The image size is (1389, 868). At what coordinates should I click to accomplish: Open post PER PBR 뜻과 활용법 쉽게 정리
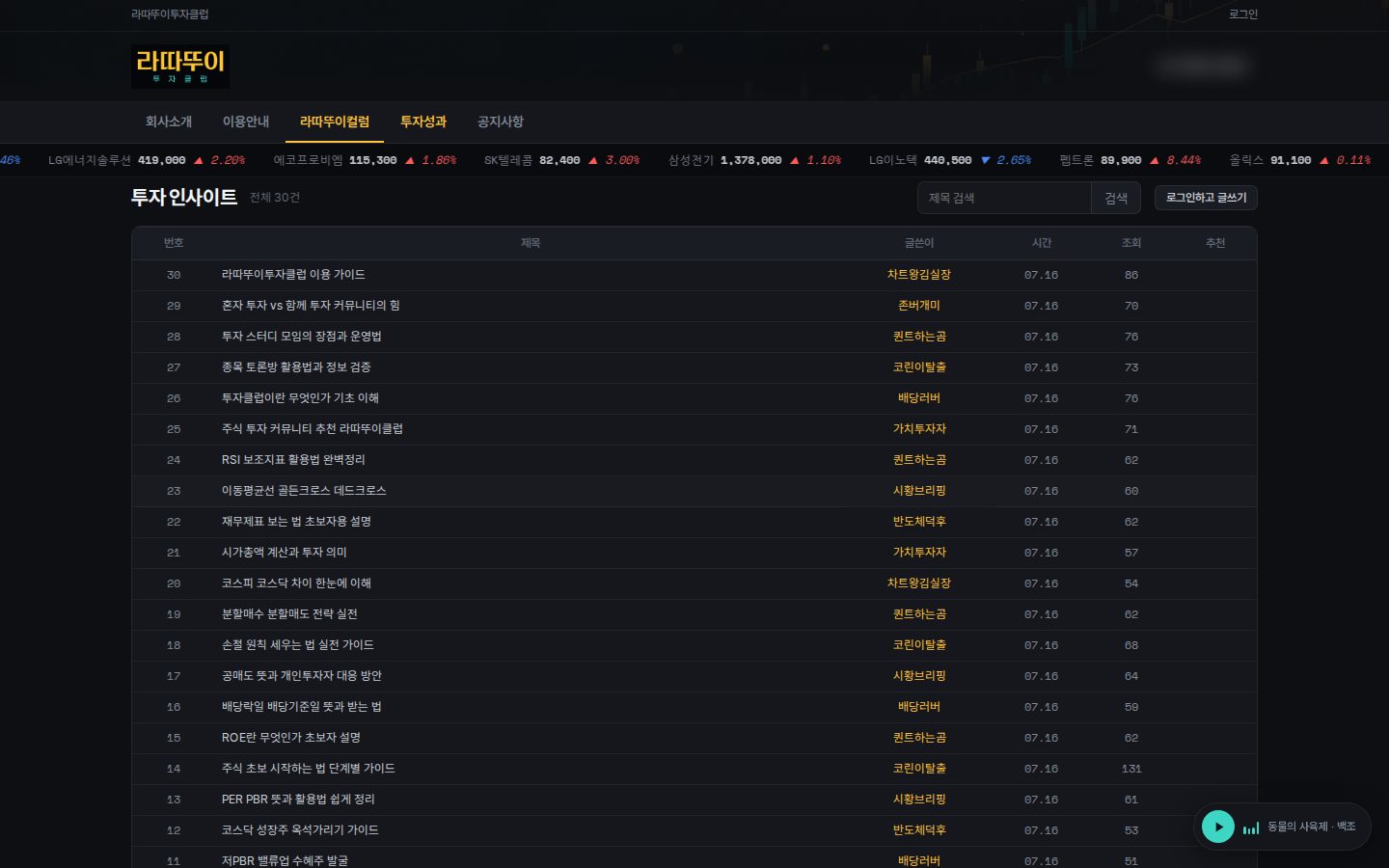coord(298,800)
